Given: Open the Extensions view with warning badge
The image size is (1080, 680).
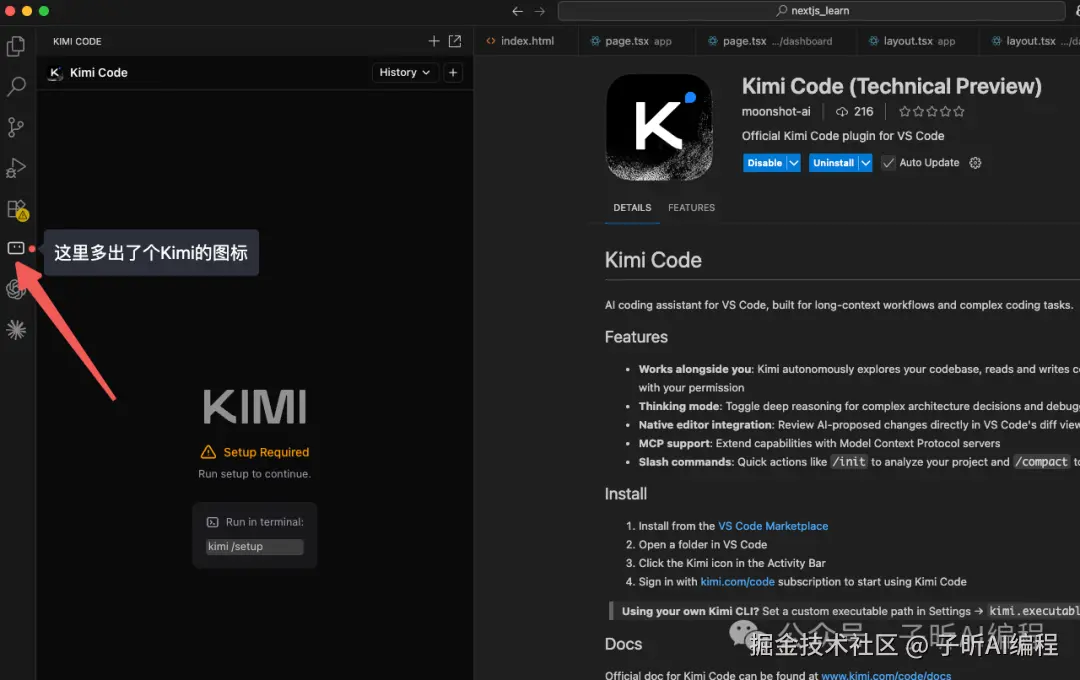Looking at the screenshot, I should (x=17, y=209).
